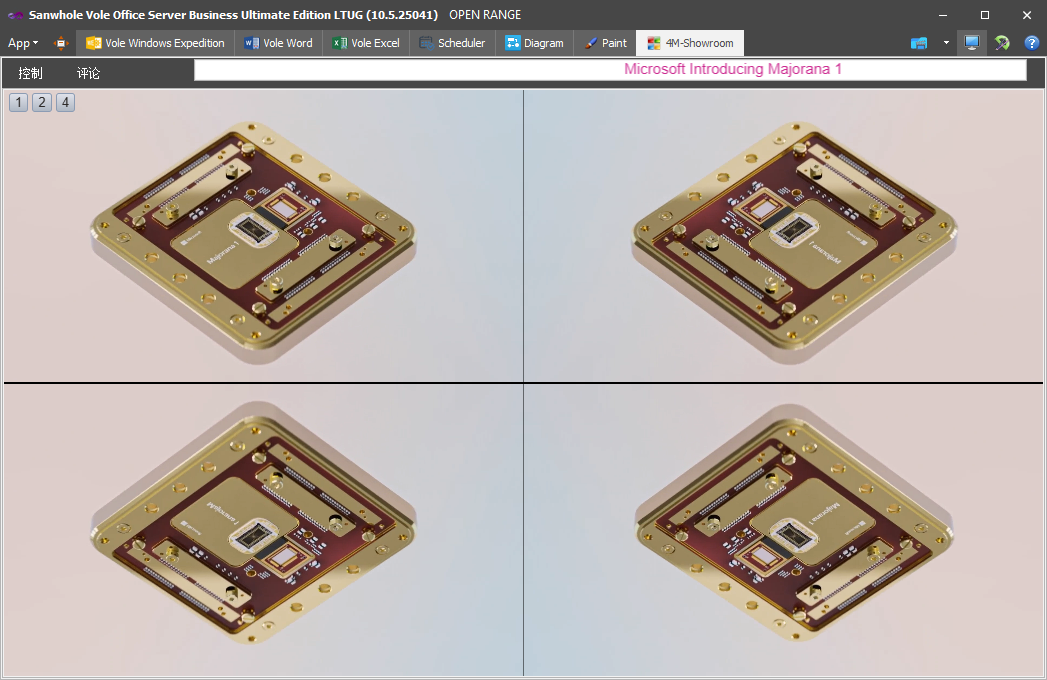Click the blue folder icon in top-right toolbar
The height and width of the screenshot is (680, 1047).
pyautogui.click(x=919, y=43)
